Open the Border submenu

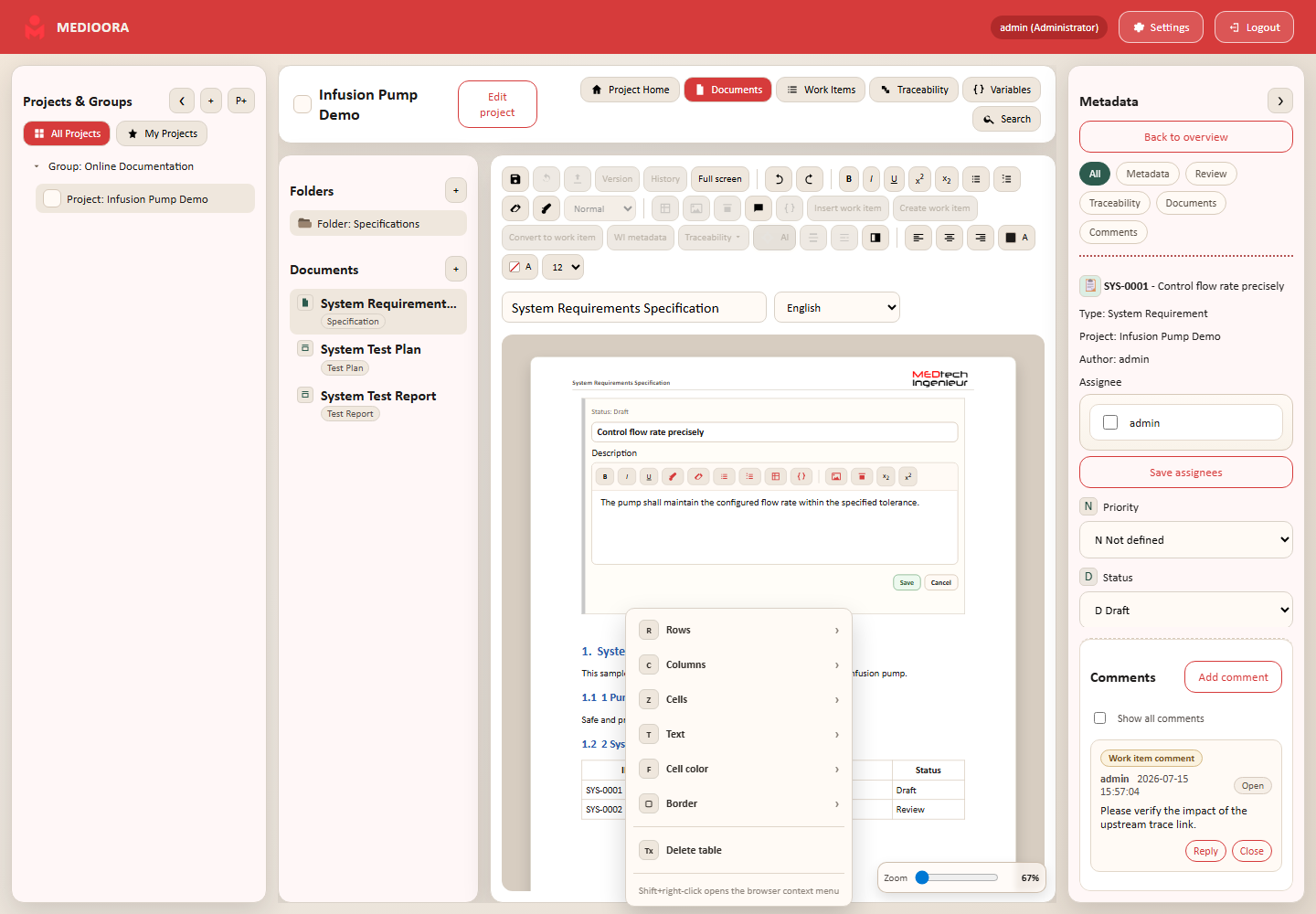pos(738,803)
